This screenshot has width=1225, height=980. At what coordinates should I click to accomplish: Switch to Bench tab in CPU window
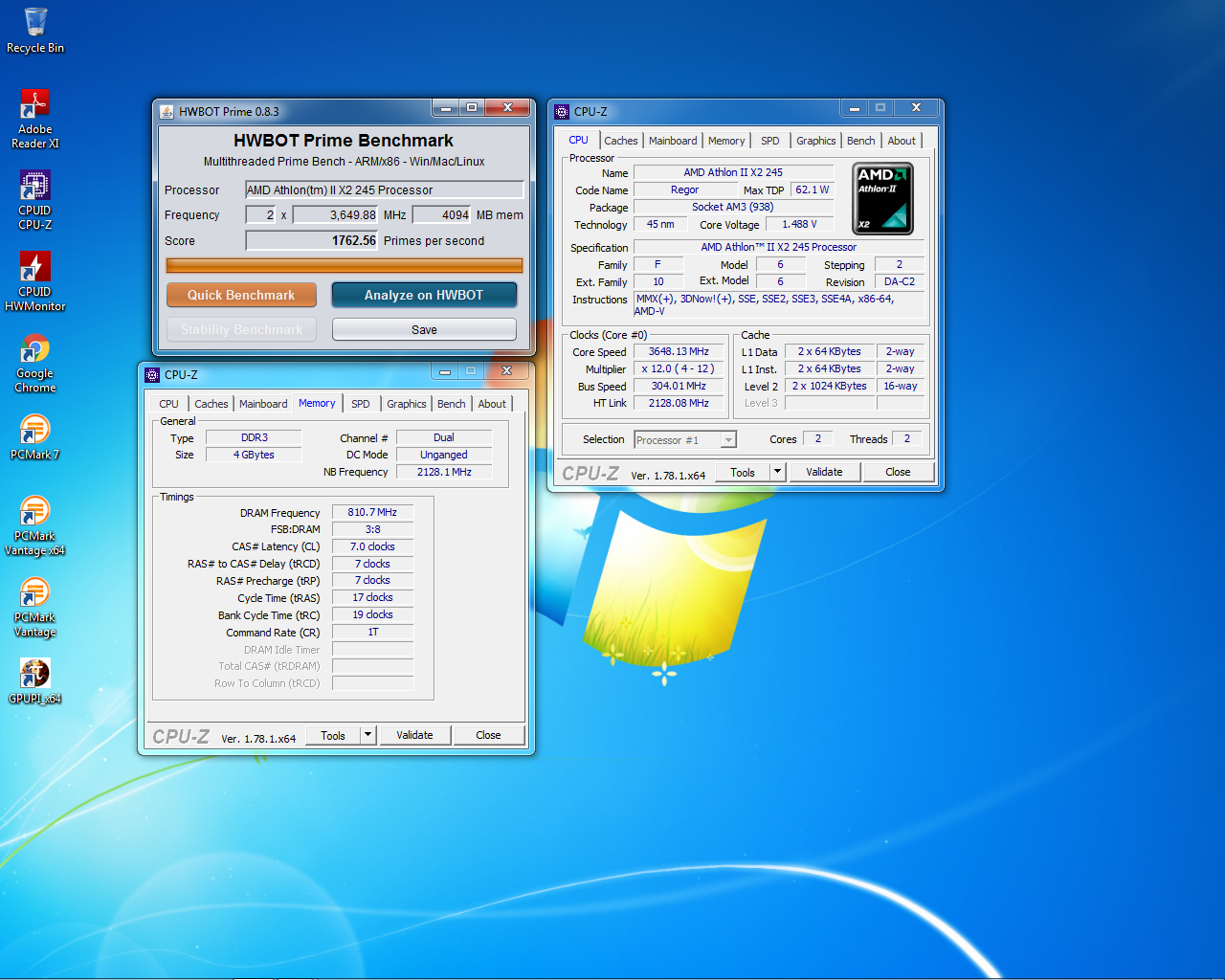[x=860, y=141]
